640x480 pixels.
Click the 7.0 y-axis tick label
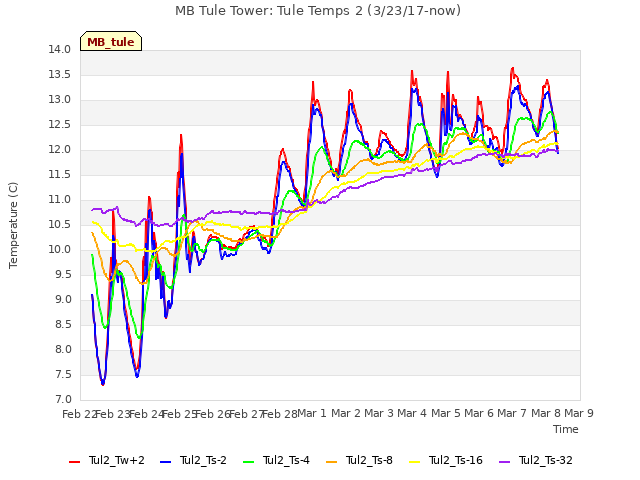click(x=63, y=399)
